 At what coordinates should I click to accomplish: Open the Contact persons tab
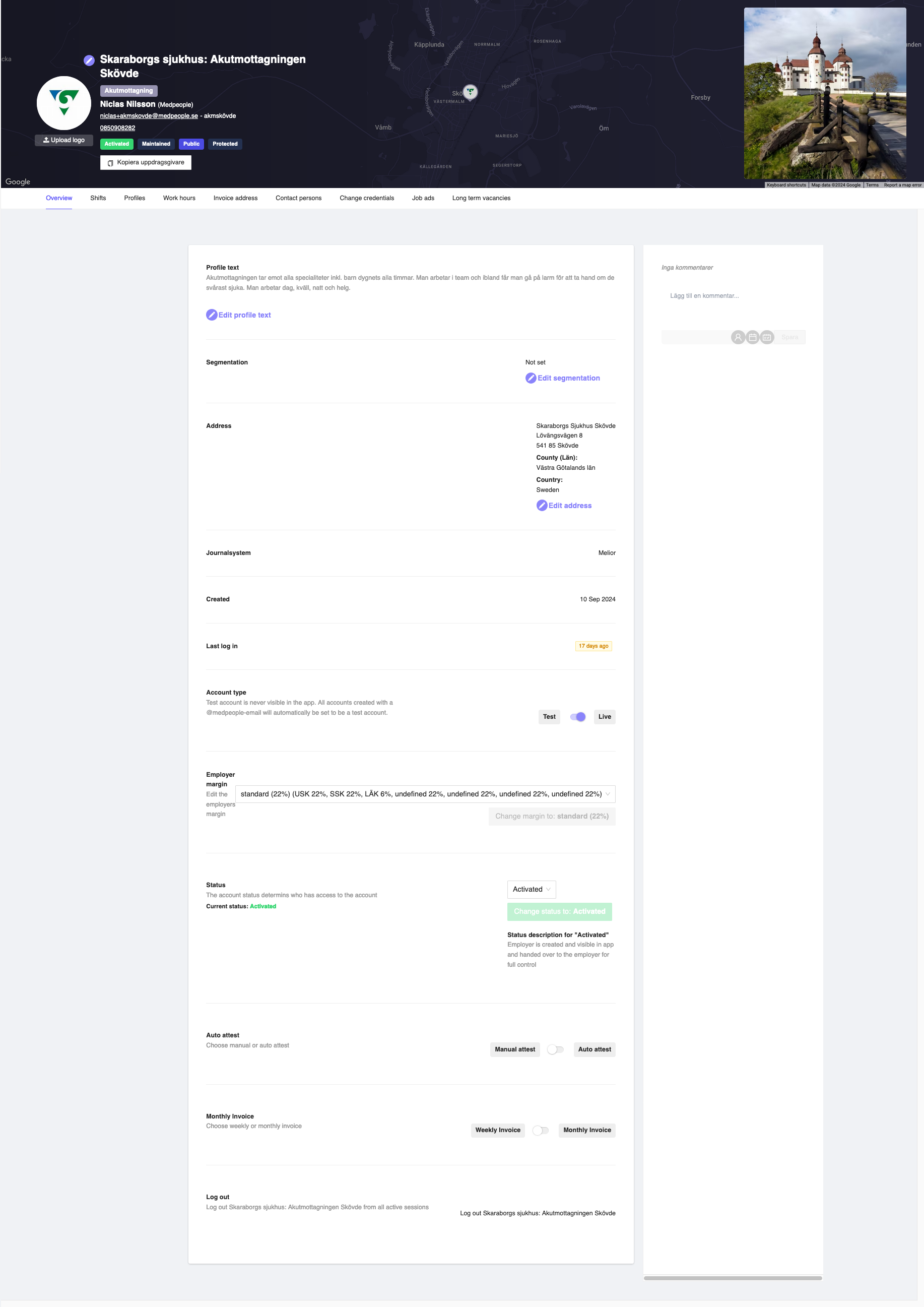[x=298, y=198]
